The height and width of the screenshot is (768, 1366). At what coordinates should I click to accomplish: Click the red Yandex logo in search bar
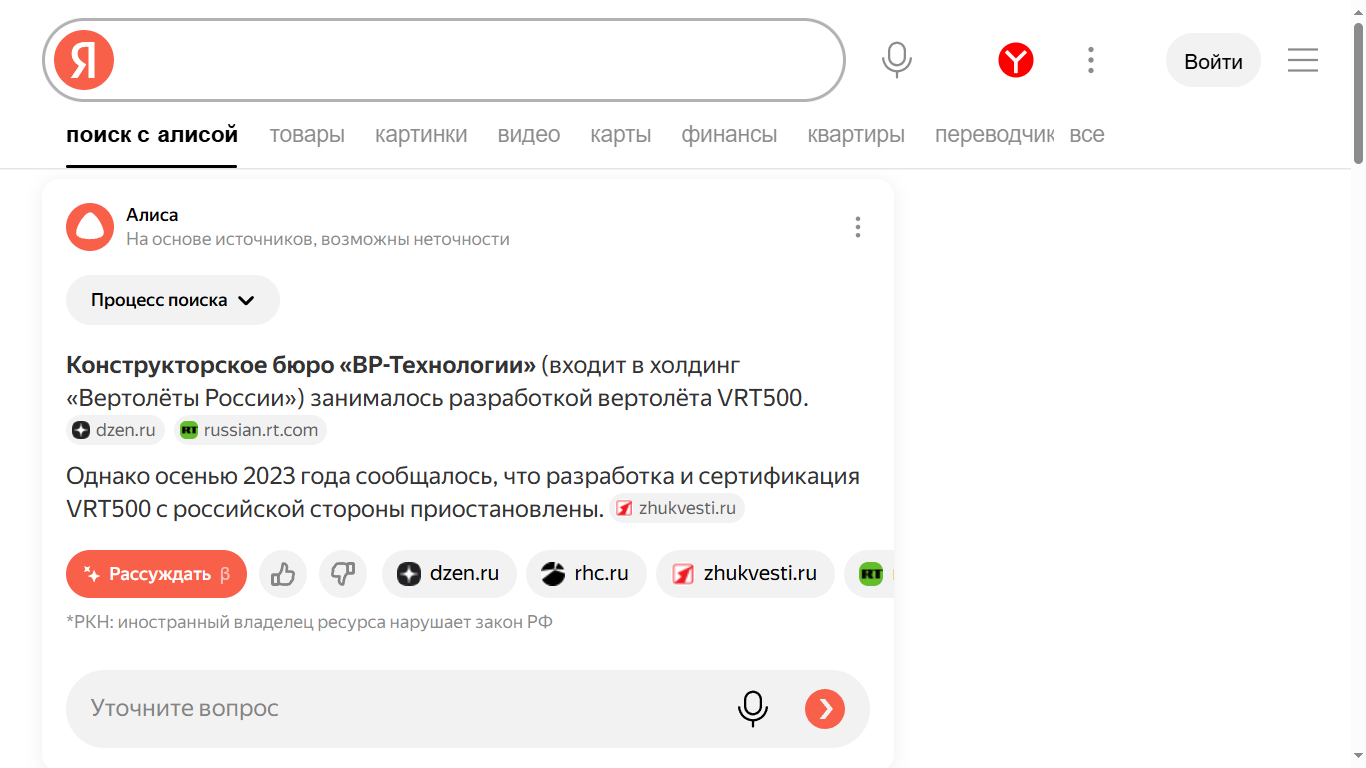pyautogui.click(x=84, y=60)
